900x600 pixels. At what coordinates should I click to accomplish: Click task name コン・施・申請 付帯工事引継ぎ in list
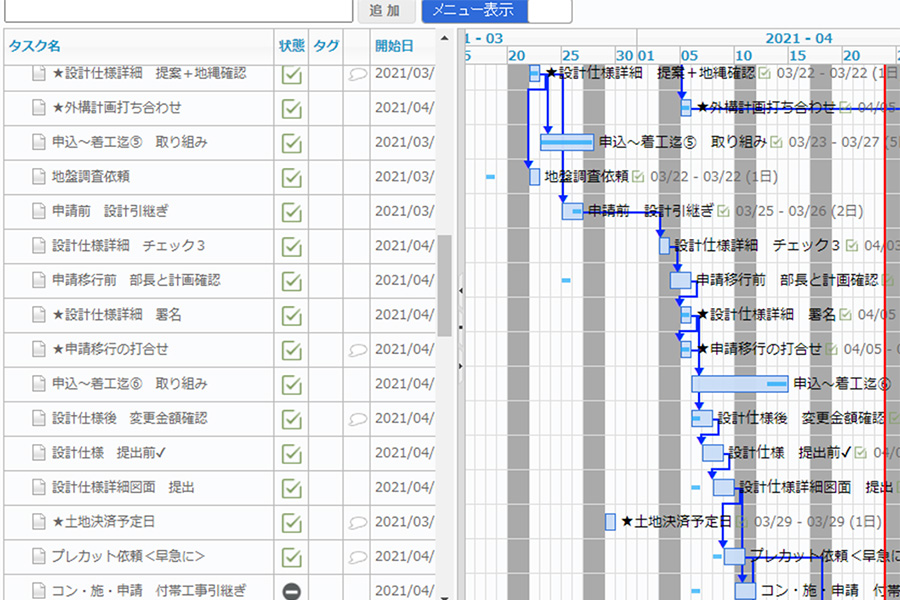click(x=149, y=590)
